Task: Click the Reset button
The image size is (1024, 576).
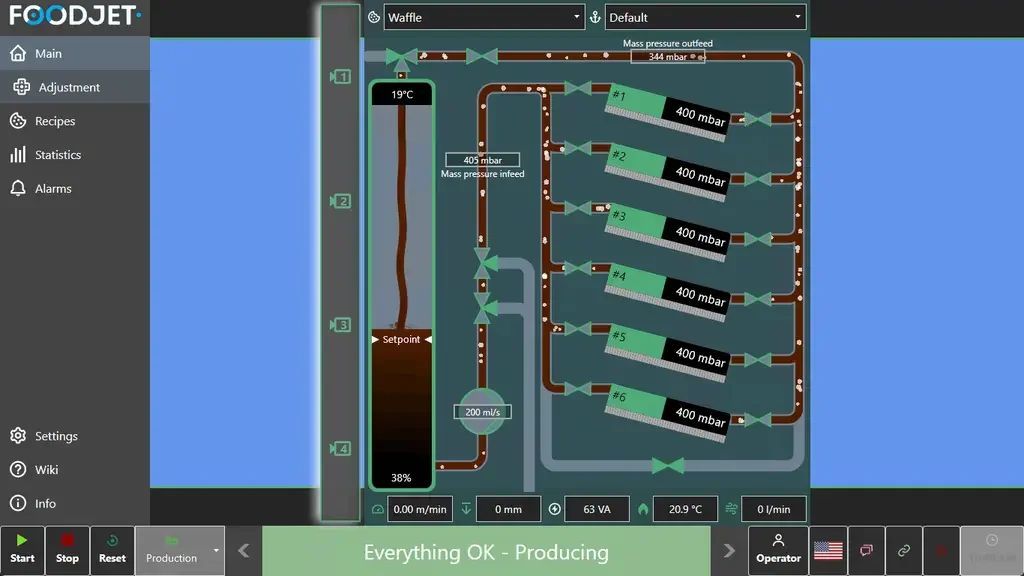Action: coord(112,551)
